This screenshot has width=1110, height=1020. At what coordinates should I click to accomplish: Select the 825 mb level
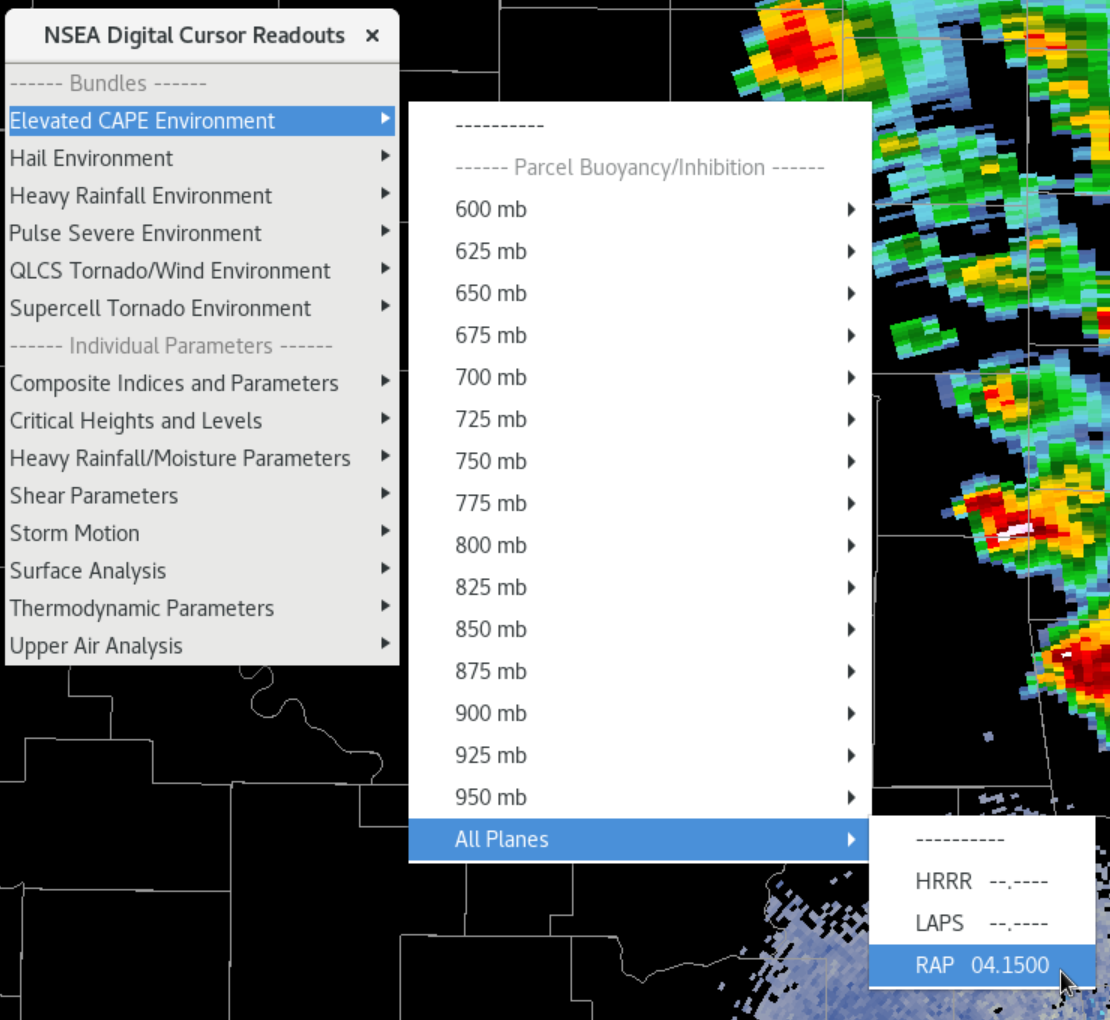(639, 588)
